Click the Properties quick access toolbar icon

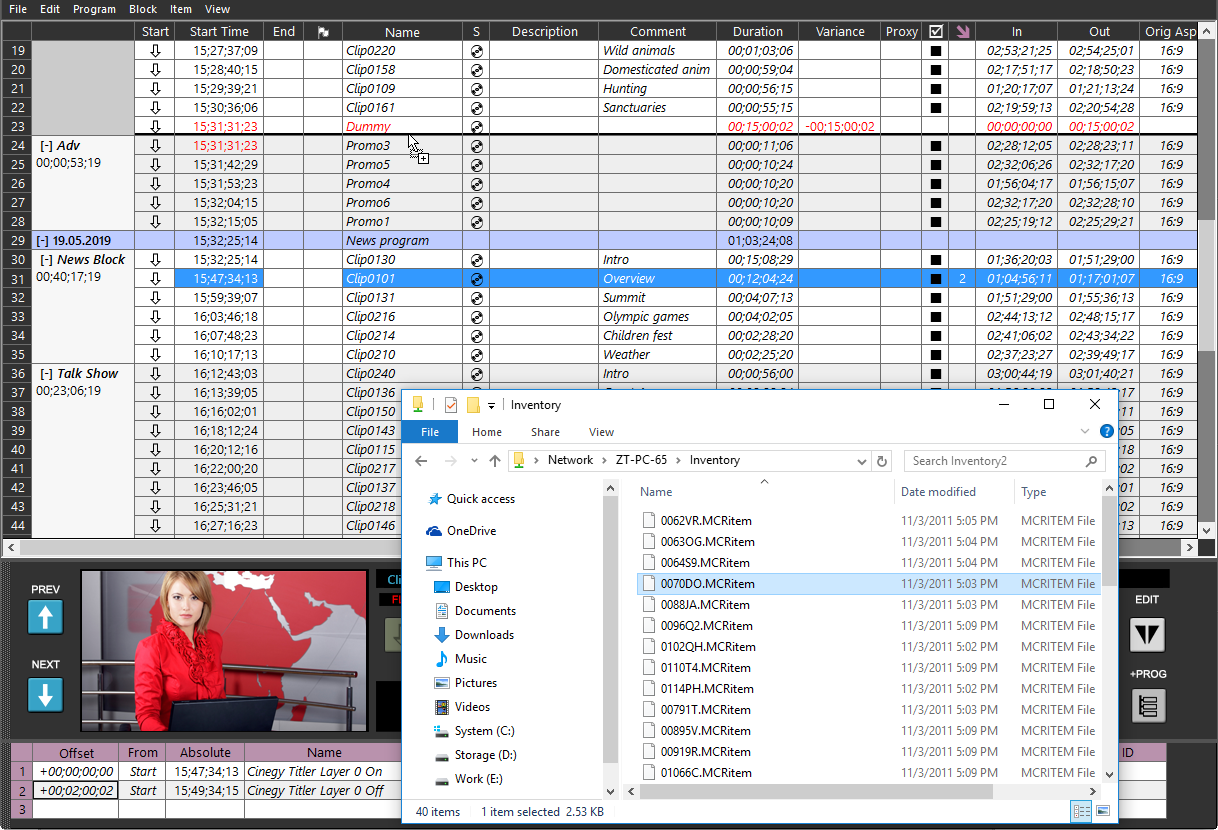tap(450, 405)
